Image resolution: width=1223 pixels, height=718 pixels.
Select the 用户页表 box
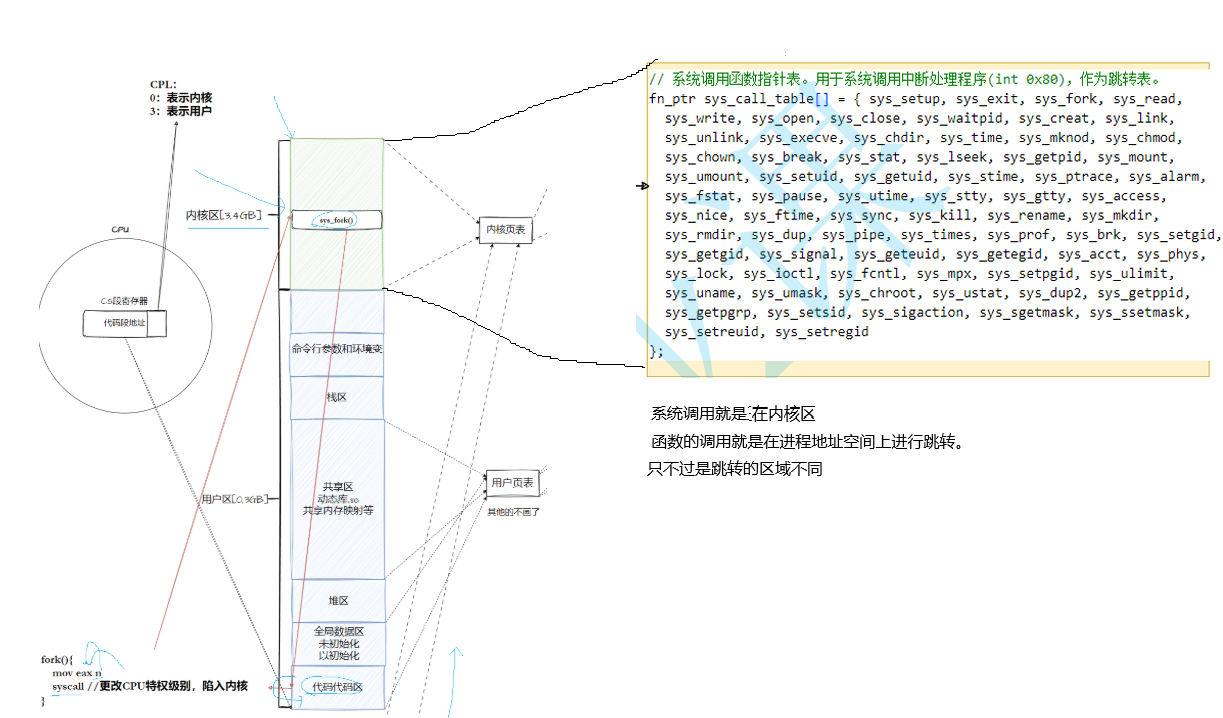click(512, 483)
